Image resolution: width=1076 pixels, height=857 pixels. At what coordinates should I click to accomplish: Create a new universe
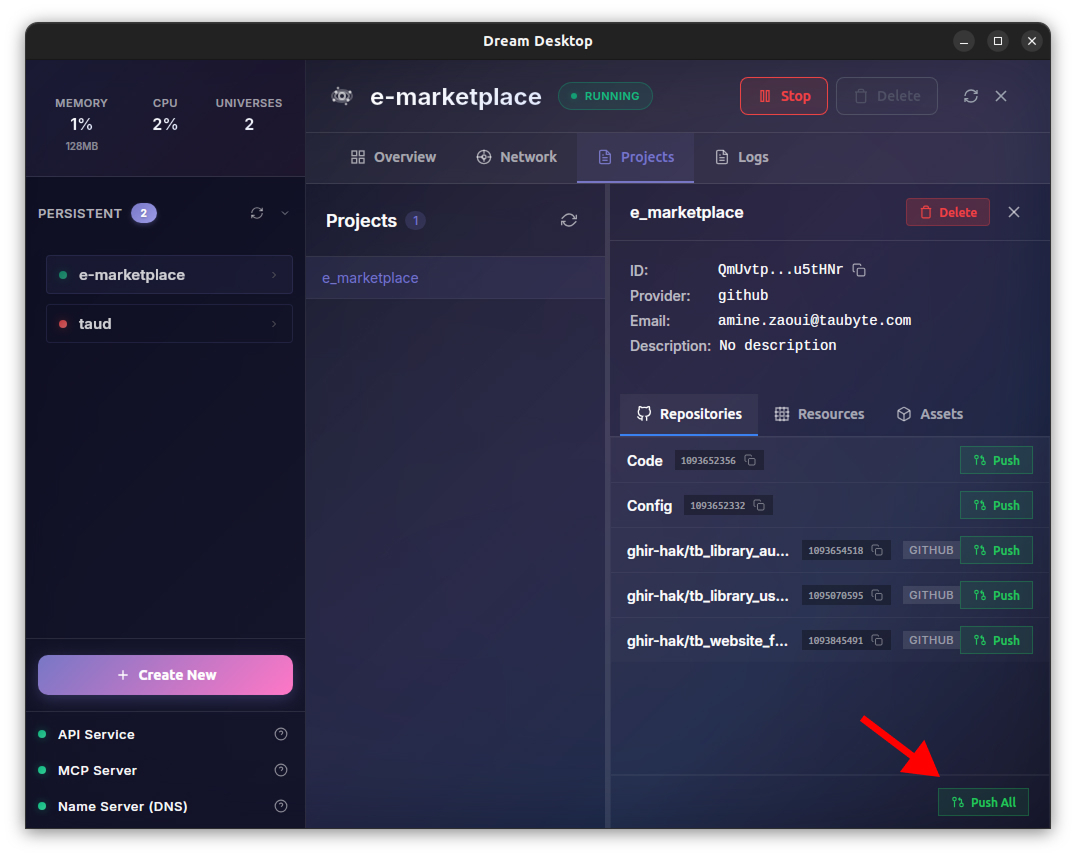165,674
